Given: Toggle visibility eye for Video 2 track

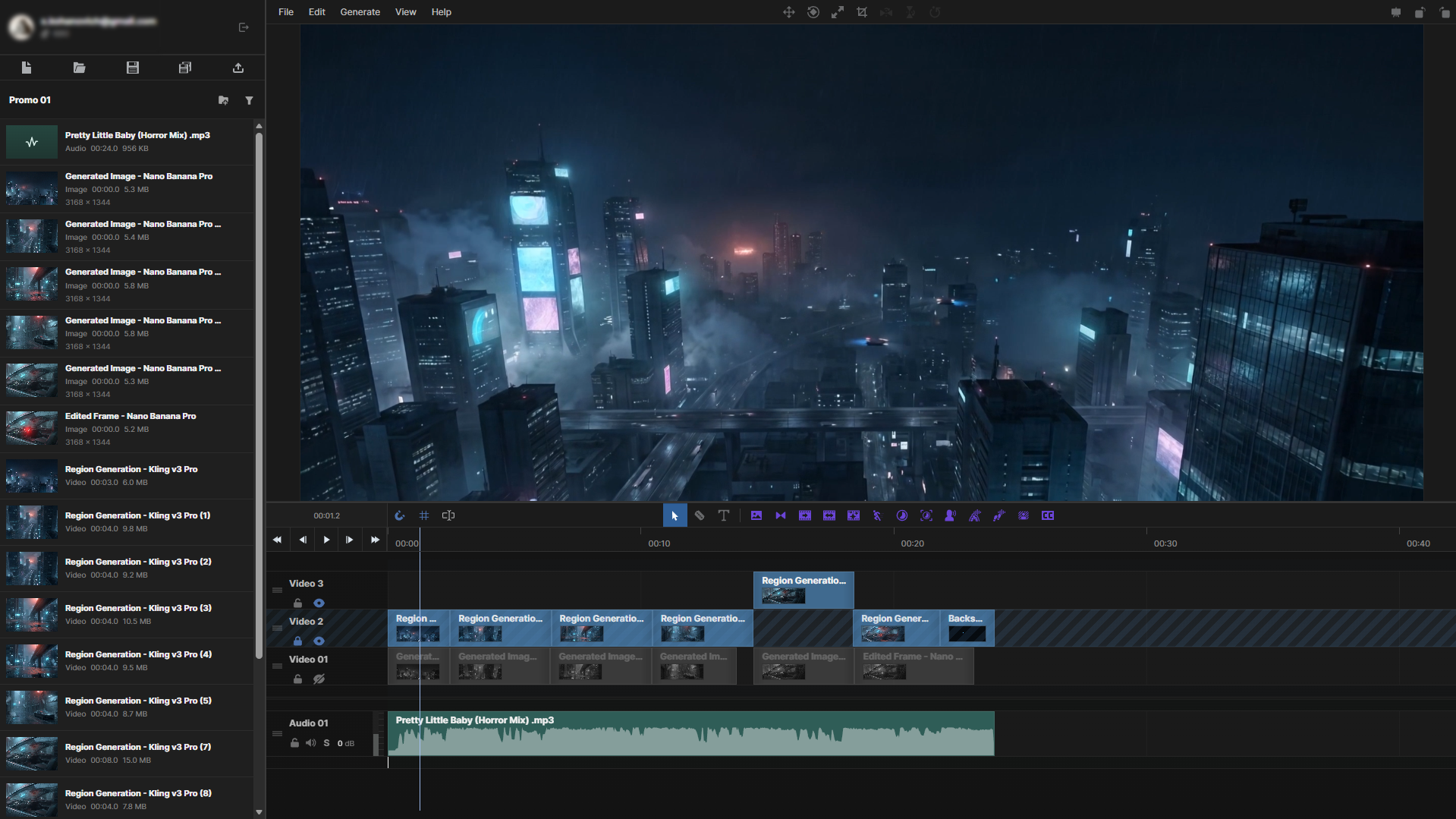Looking at the screenshot, I should (319, 641).
